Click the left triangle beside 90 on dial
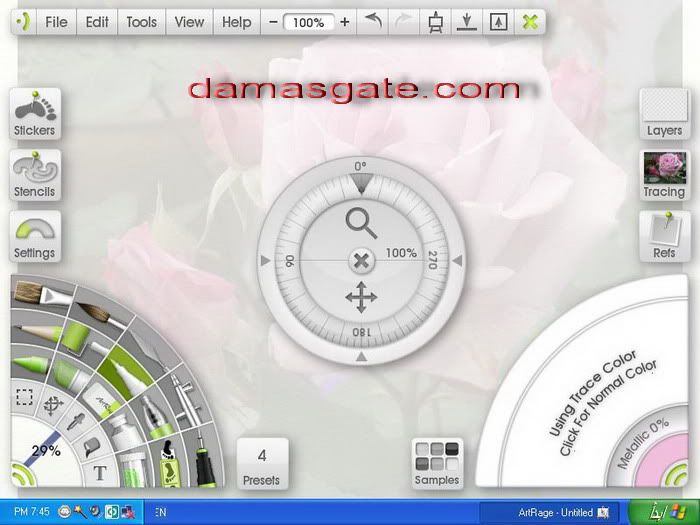This screenshot has width=700, height=525. 265,260
